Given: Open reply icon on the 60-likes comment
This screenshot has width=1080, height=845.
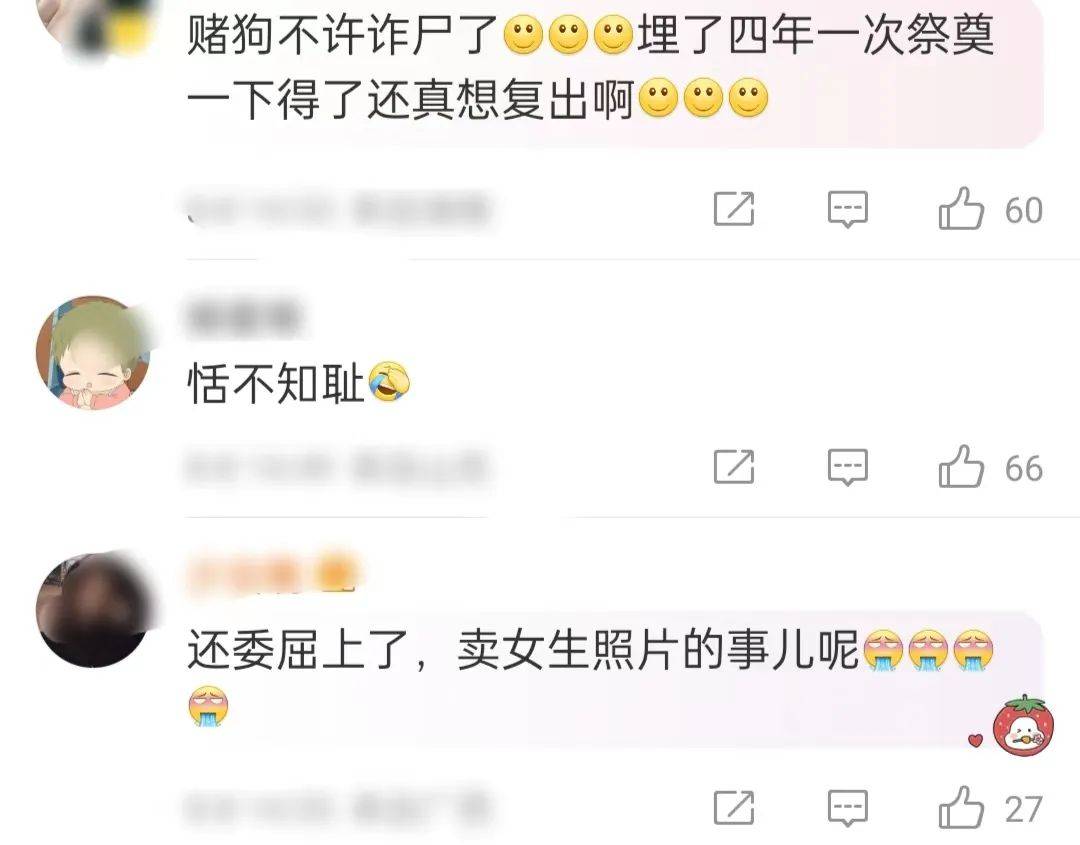Looking at the screenshot, I should (848, 209).
